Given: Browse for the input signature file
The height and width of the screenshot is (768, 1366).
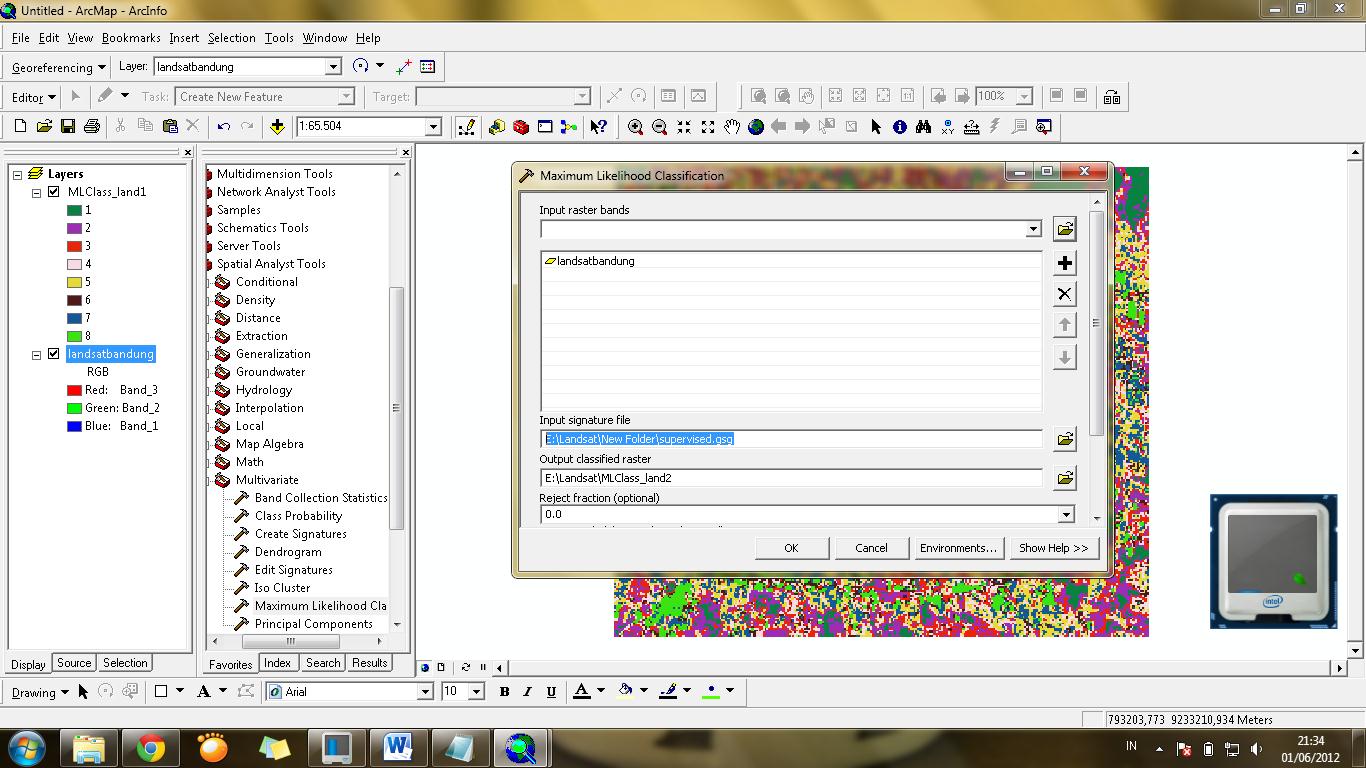Looking at the screenshot, I should pos(1064,438).
